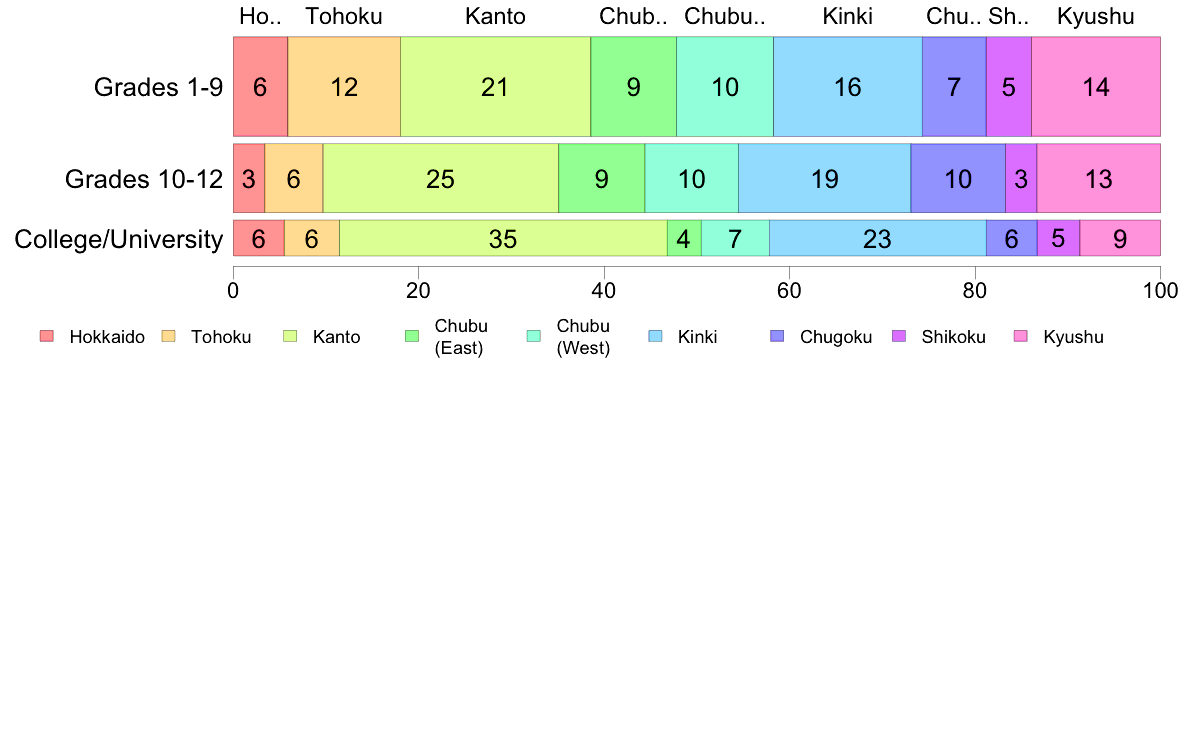Viewport: 1188px width, 736px height.
Task: Click the Kyushu pink legend swatch
Action: [x=1021, y=337]
